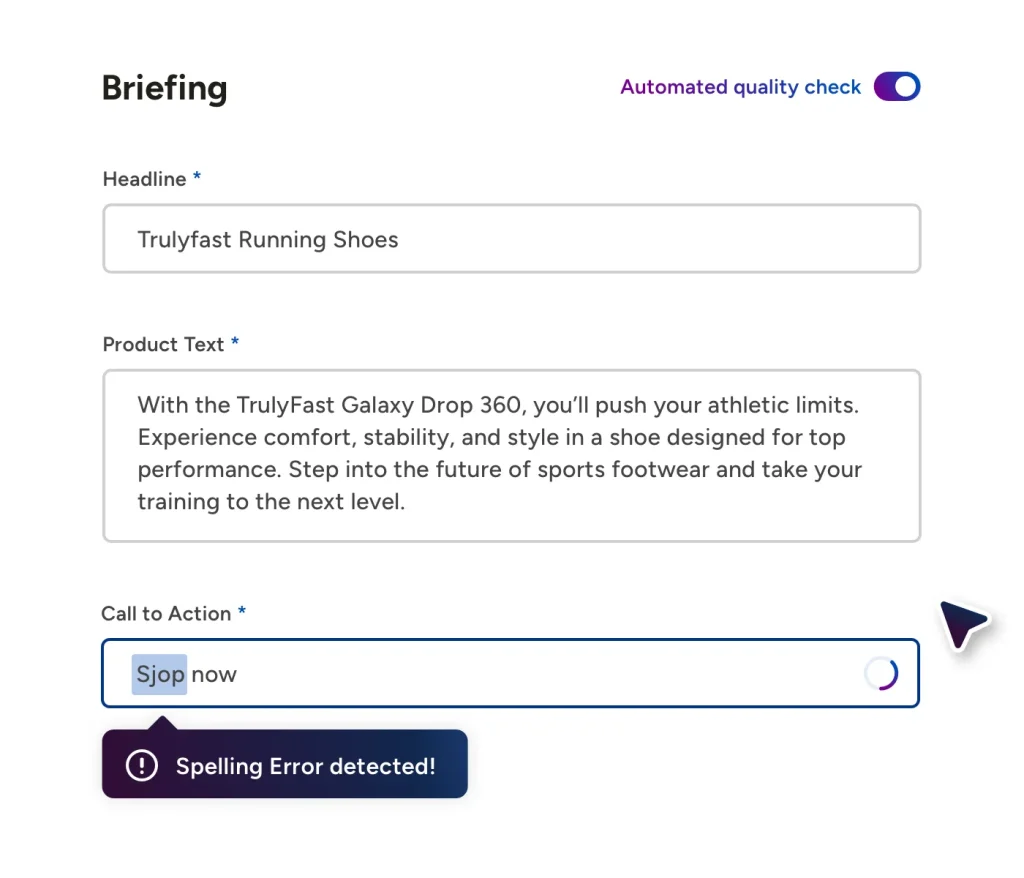Click the 'Trulyfast Running Shoes' headline text
The image size is (1024, 878).
tap(268, 240)
